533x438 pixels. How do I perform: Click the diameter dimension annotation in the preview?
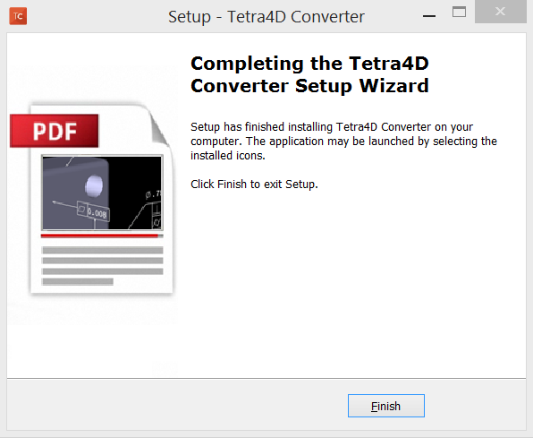click(x=154, y=195)
